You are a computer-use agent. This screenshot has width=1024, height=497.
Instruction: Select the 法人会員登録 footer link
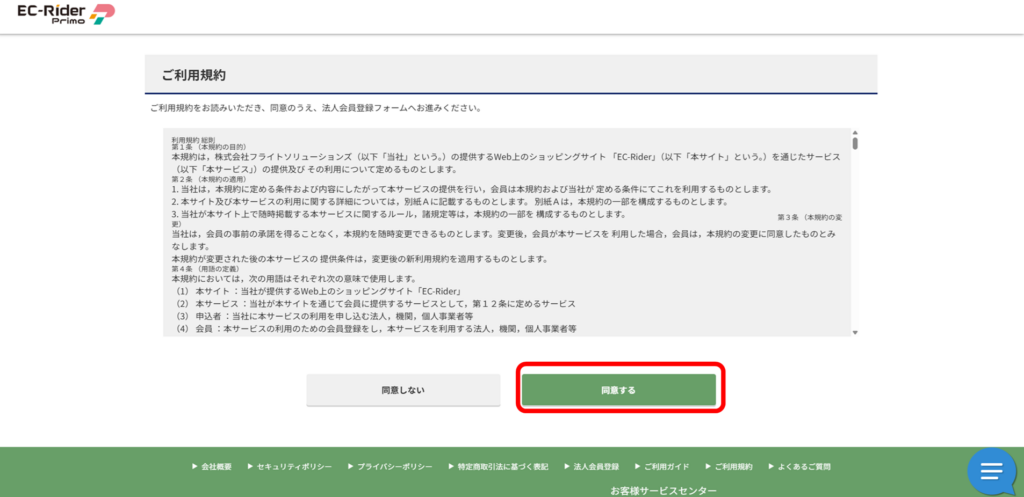pos(596,467)
